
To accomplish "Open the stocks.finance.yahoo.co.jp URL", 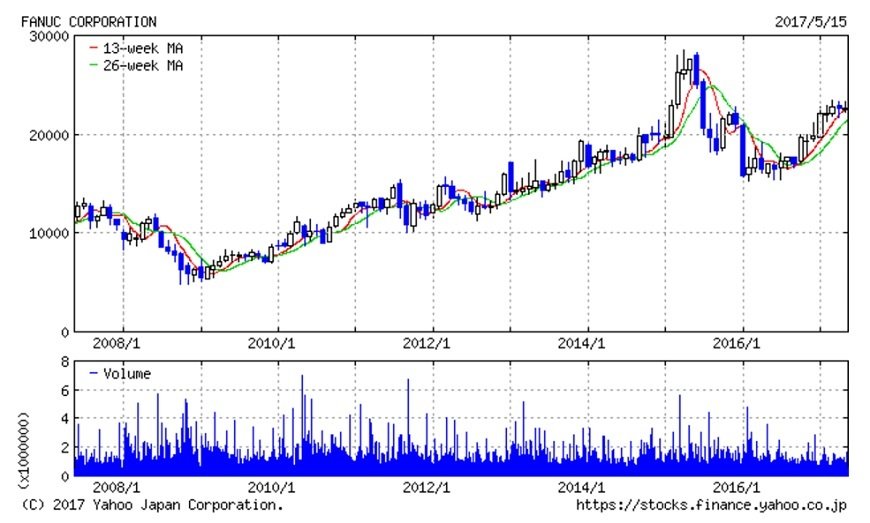I will tap(712, 506).
